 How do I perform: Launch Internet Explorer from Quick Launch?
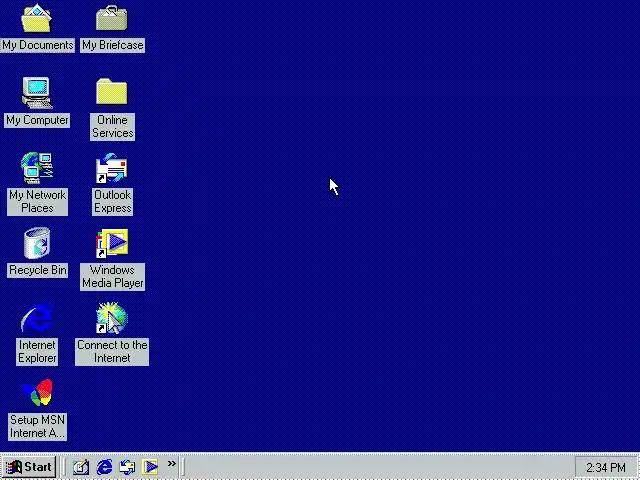coord(104,467)
